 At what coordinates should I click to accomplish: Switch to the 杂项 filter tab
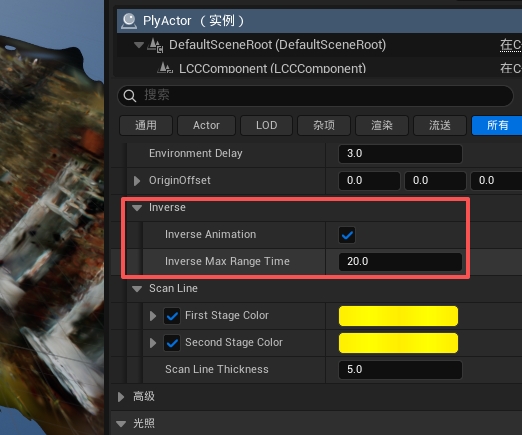(324, 125)
